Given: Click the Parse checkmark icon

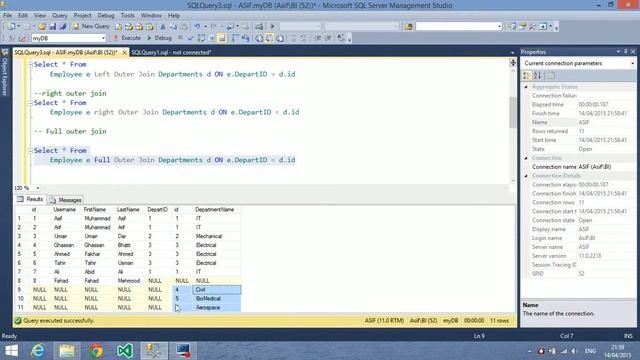Looking at the screenshot, I should (x=190, y=38).
